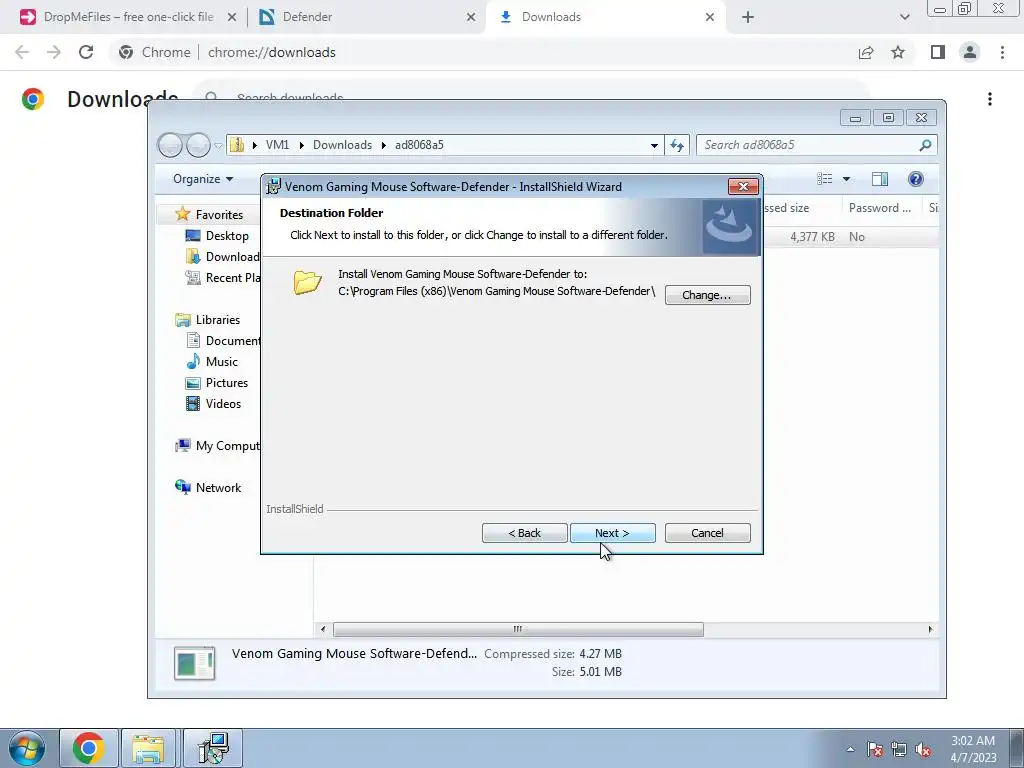This screenshot has height=768, width=1024.
Task: Click Explorer horizontal scrollbar thumb
Action: click(518, 630)
